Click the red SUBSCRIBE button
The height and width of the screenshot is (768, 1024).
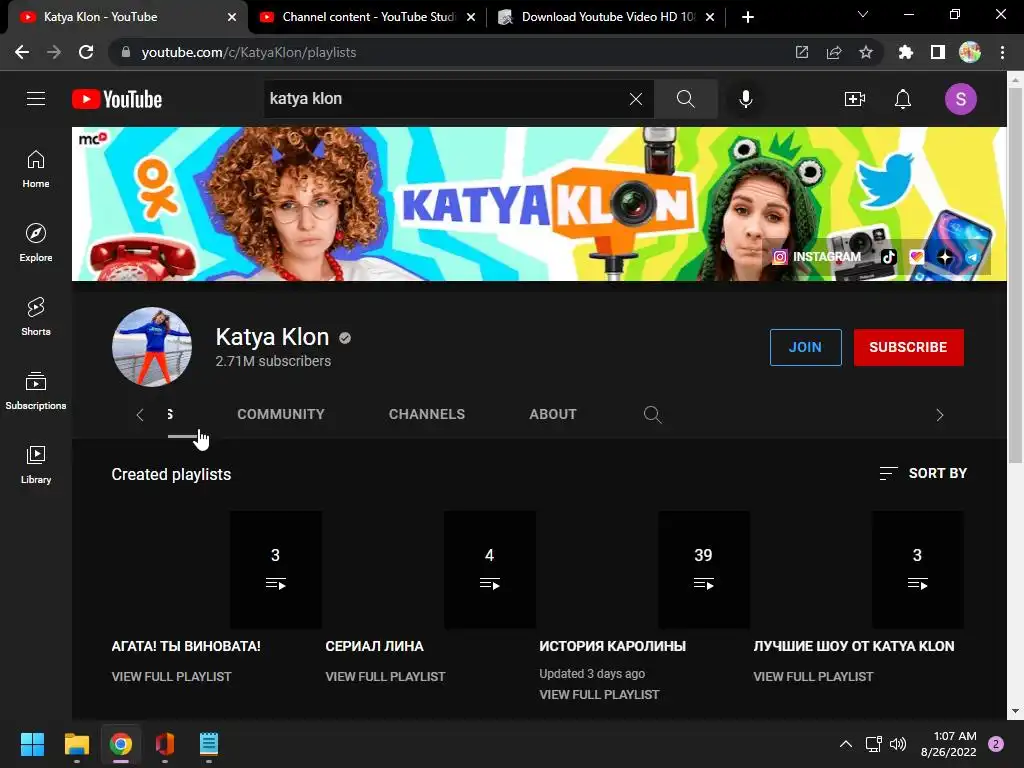[x=908, y=347]
